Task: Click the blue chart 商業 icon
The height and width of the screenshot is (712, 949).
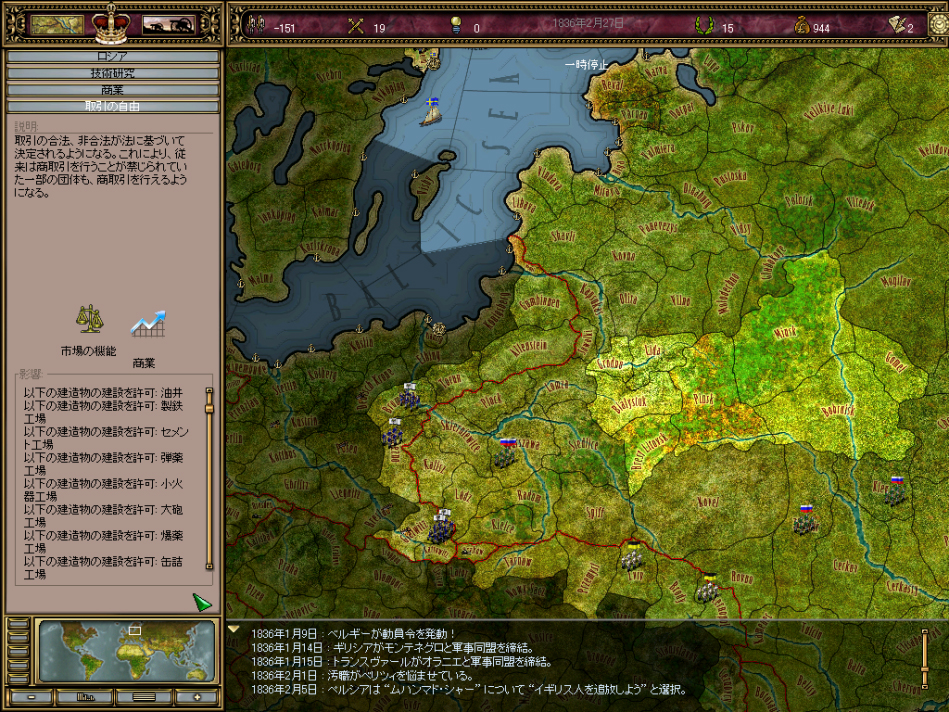Action: click(x=147, y=324)
